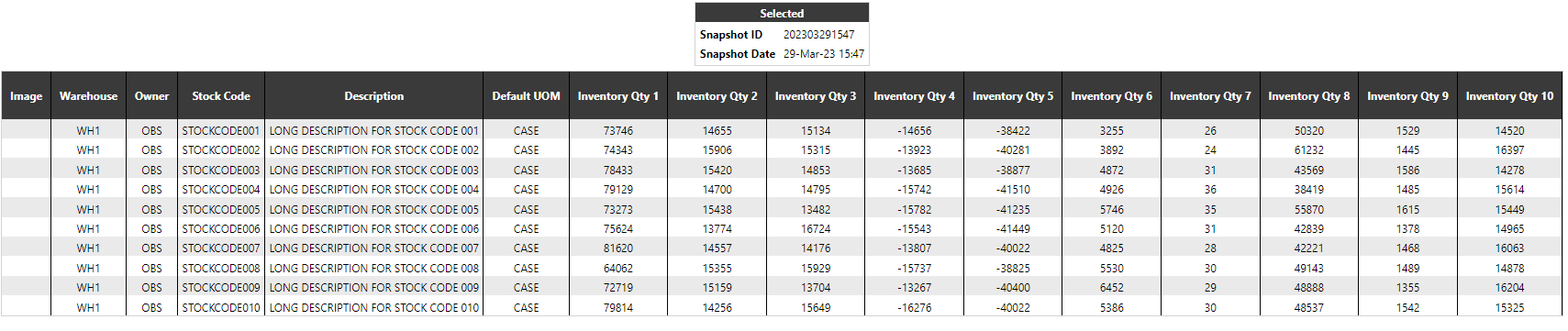
Task: Click the Warehouse column header
Action: [x=88, y=95]
